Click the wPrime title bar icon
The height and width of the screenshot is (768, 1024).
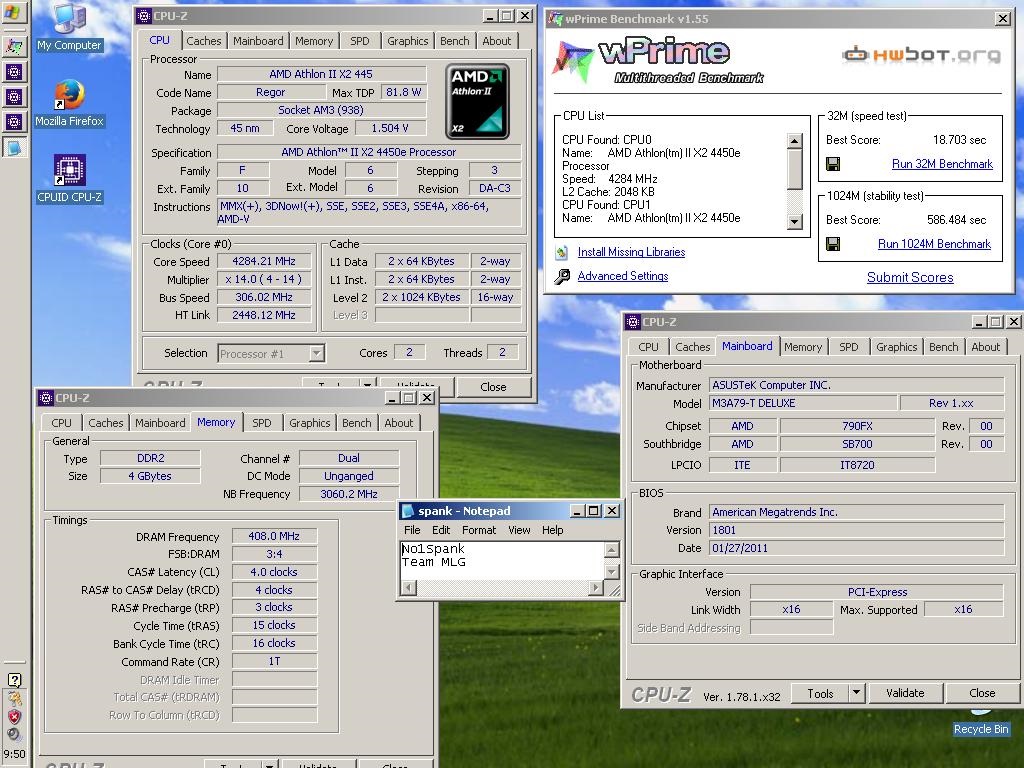click(x=555, y=18)
